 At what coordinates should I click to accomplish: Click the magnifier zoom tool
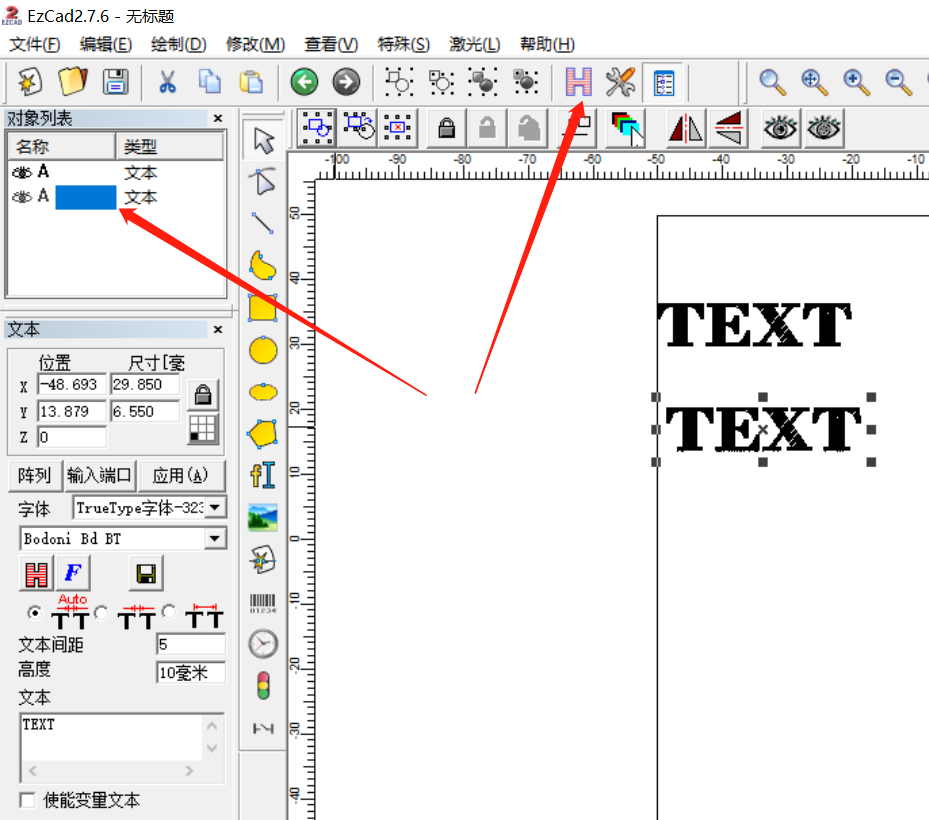pyautogui.click(x=772, y=82)
